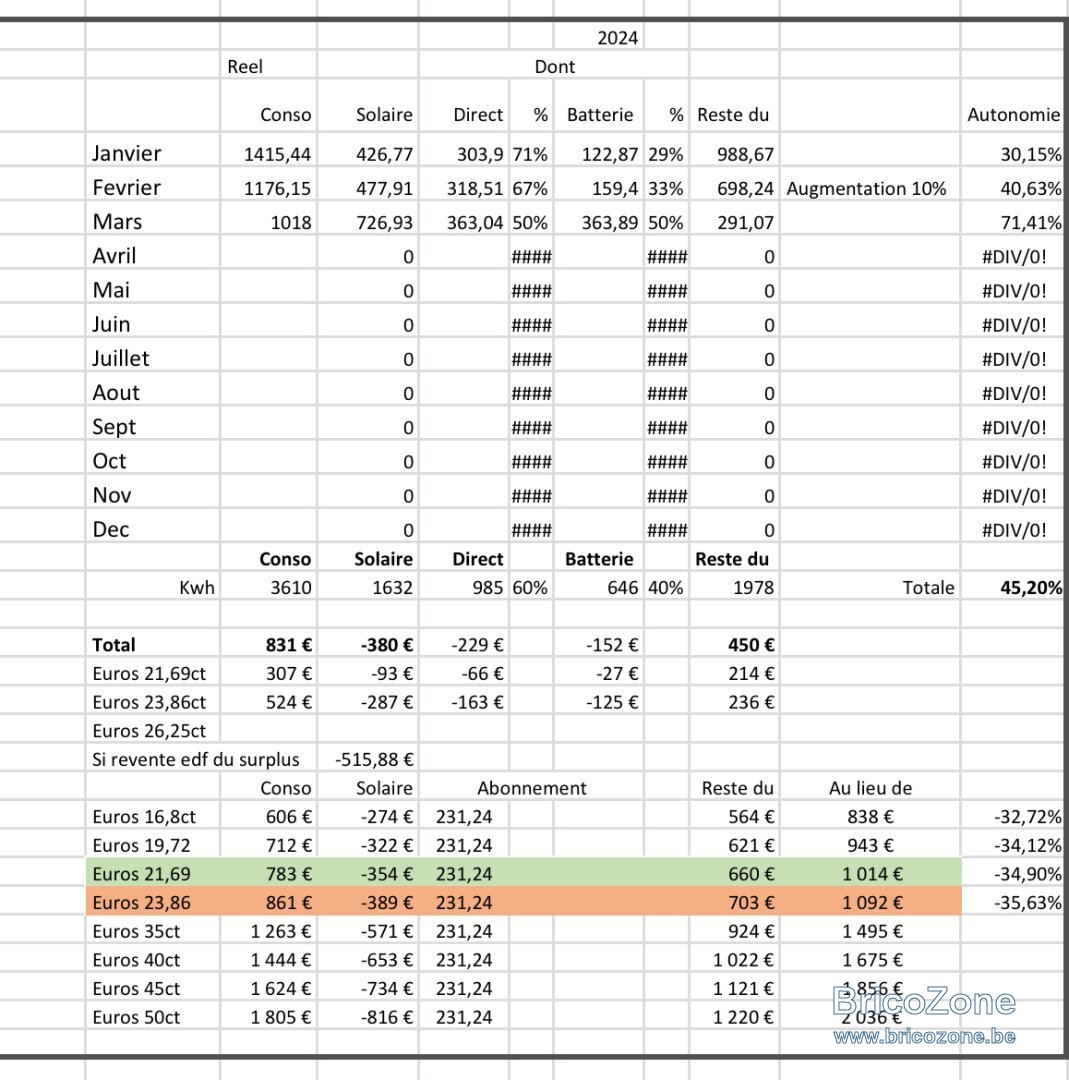Select the Euros 50ct Conso 1 805 €
The width and height of the screenshot is (1069, 1080).
(x=269, y=1017)
